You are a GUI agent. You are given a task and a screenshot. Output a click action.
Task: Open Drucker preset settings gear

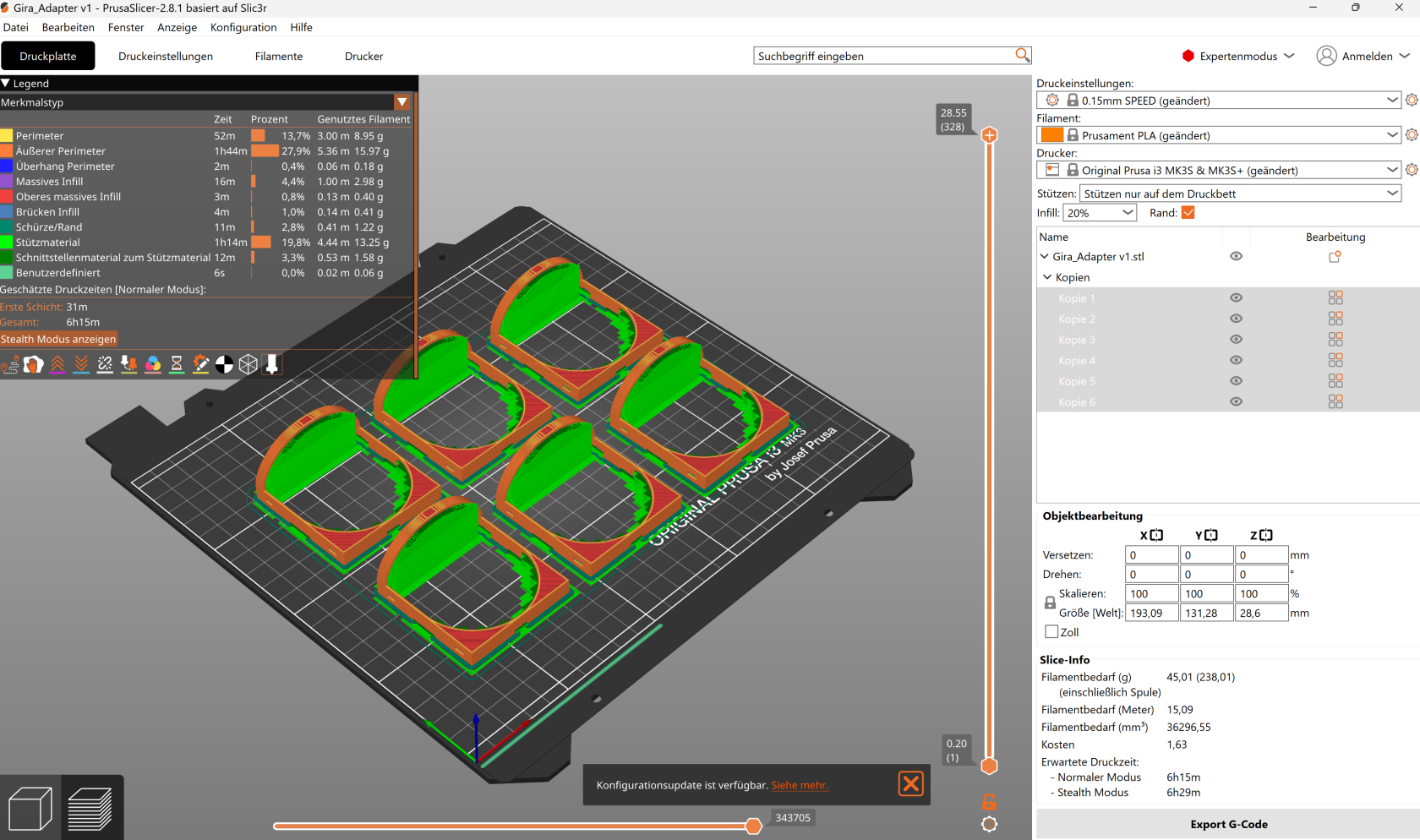1412,169
